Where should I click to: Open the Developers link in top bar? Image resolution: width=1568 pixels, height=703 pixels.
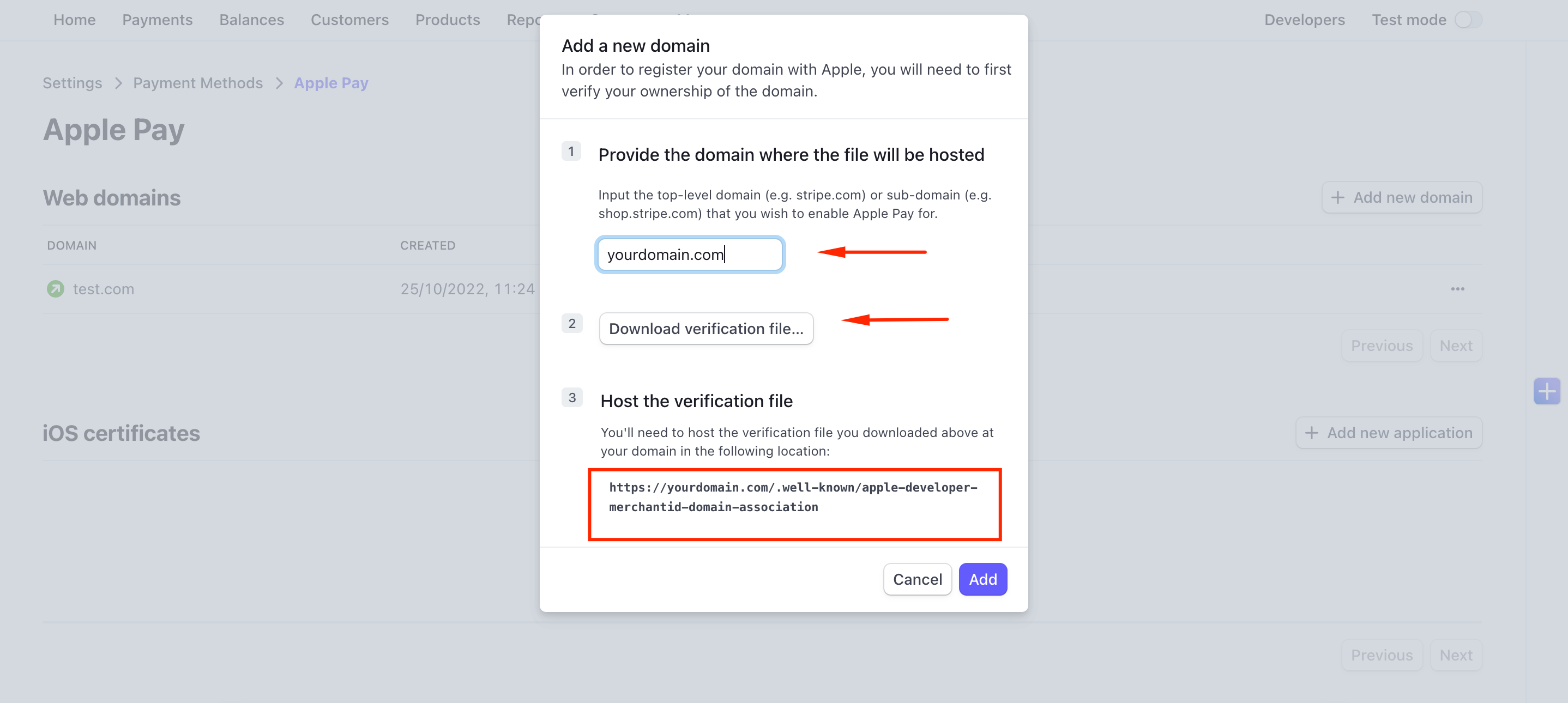pos(1305,20)
